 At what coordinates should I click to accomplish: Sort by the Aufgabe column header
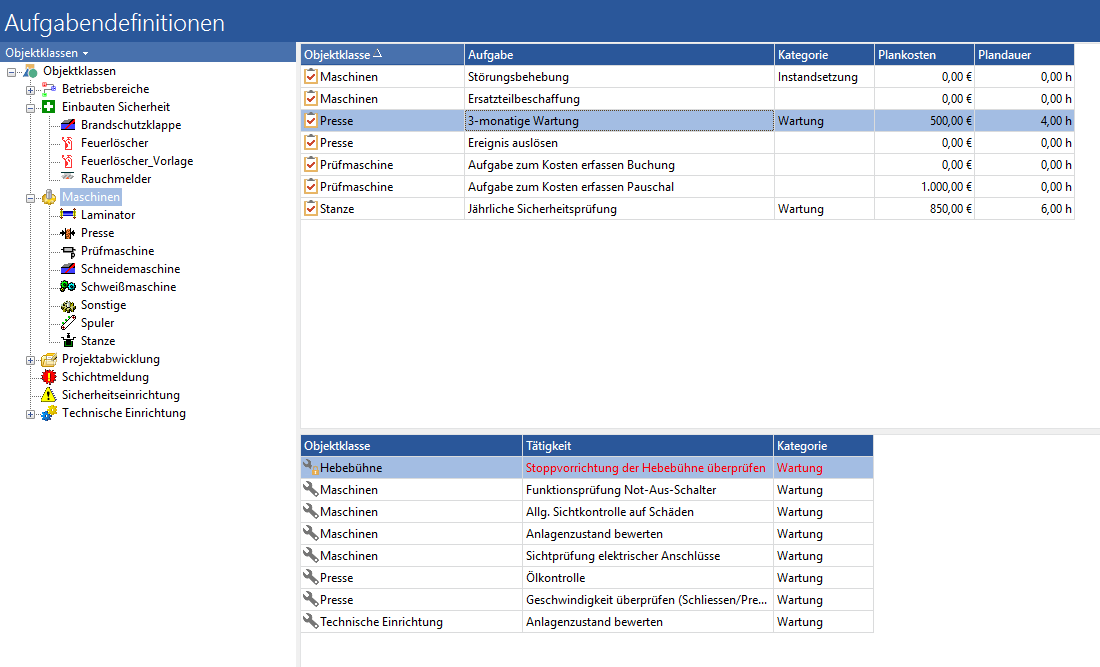pos(619,55)
